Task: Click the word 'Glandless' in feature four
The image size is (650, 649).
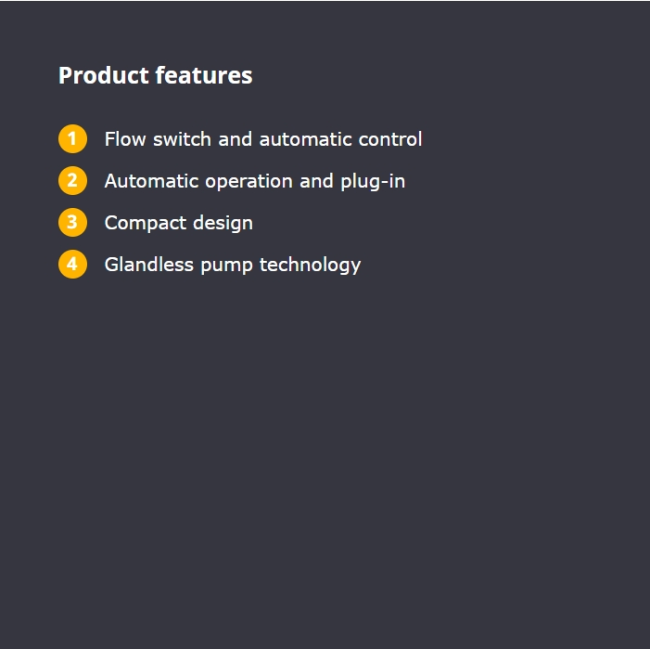Action: point(149,264)
